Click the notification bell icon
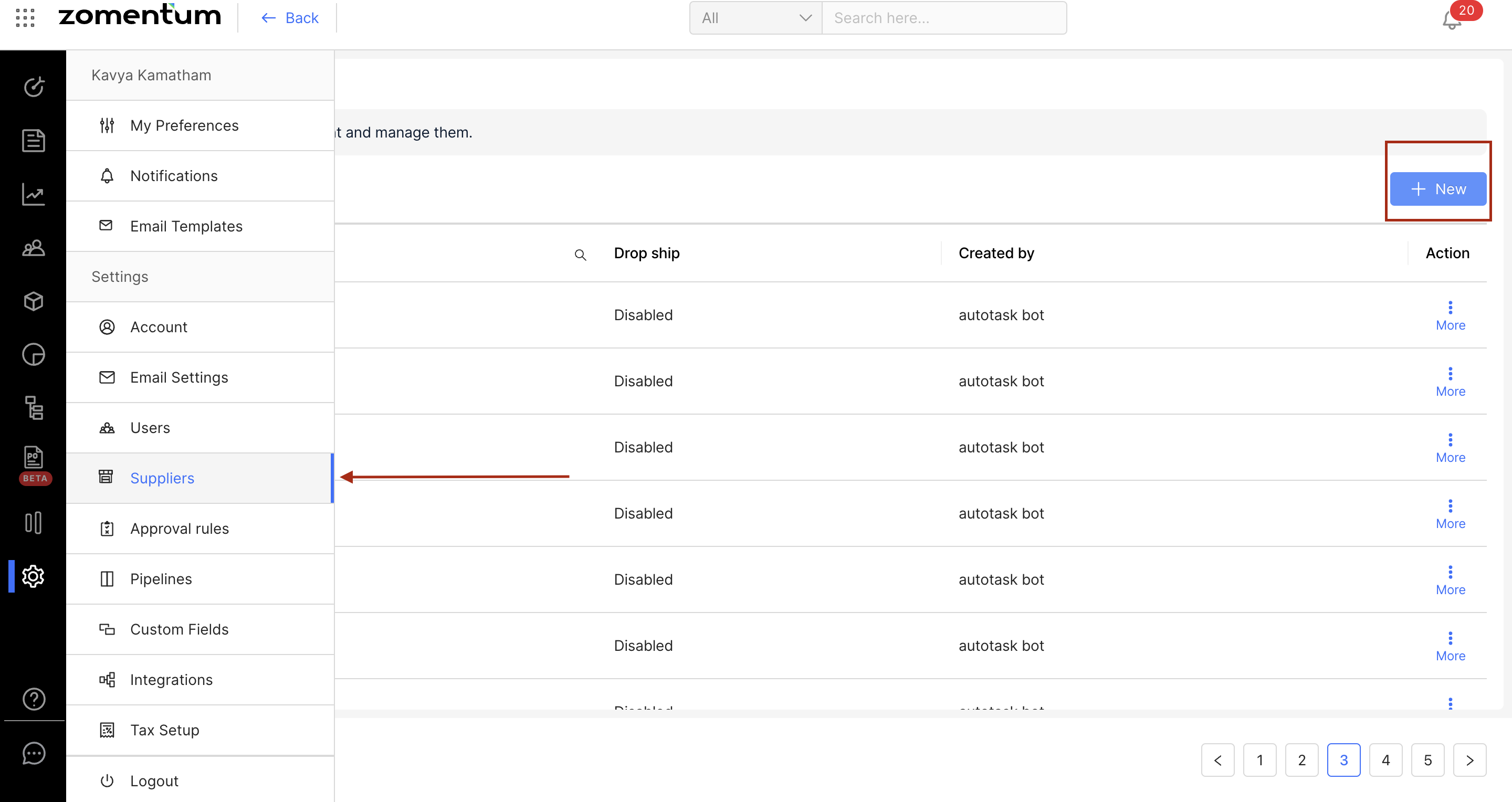 coord(1451,21)
